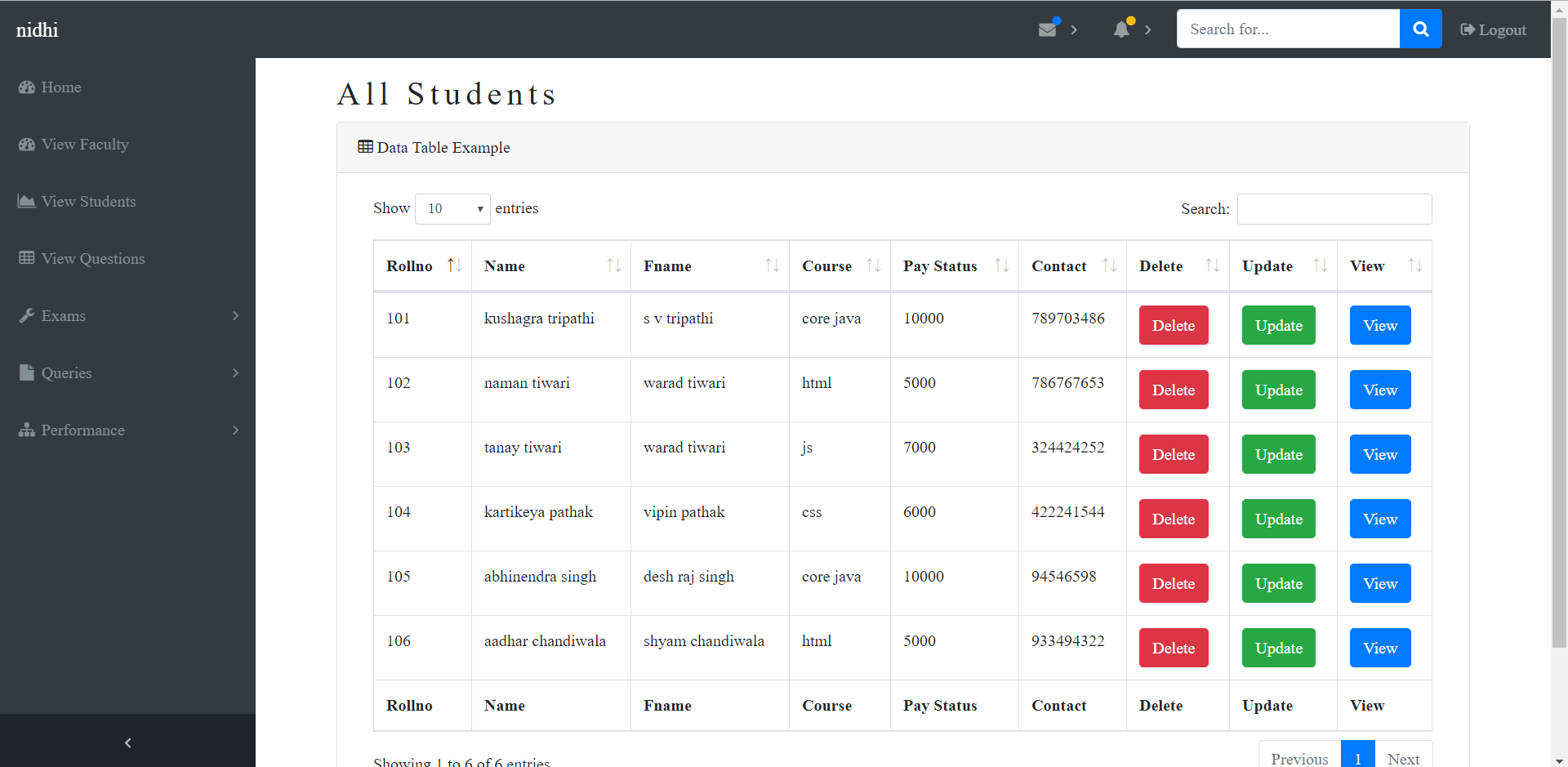Delete student naman tiwari
The image size is (1568, 767).
1173,390
